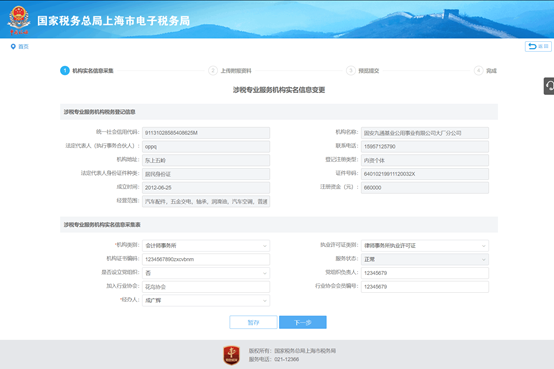554x369 pixels.
Task: Click the tax shield emblem in footer
Action: pyautogui.click(x=231, y=355)
